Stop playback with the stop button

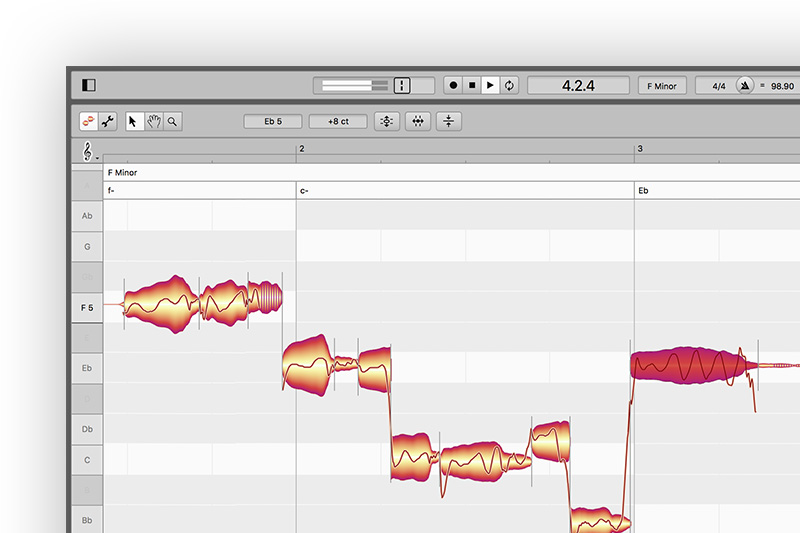tap(472, 85)
